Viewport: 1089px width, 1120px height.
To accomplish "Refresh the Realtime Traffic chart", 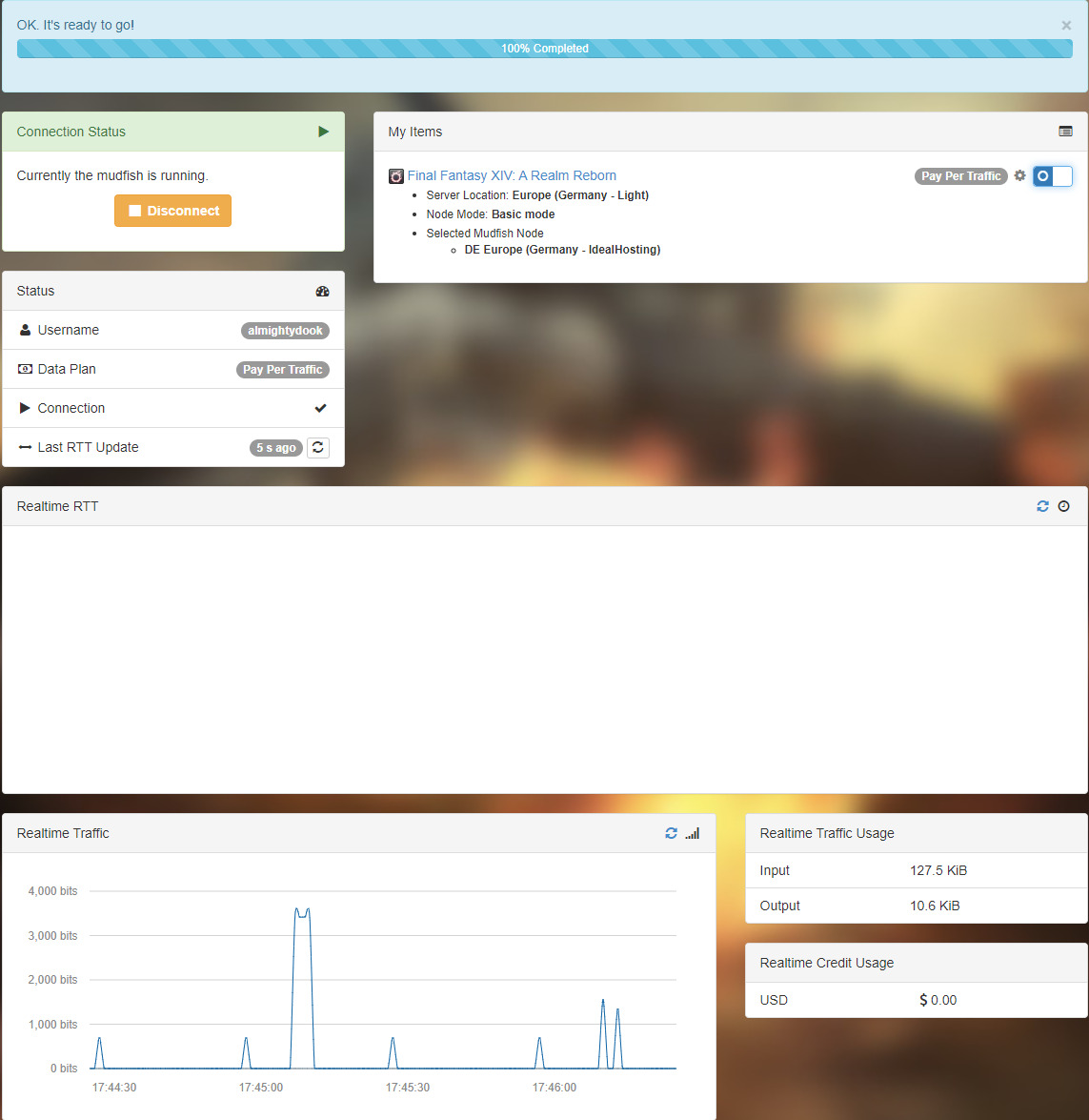I will tap(672, 834).
